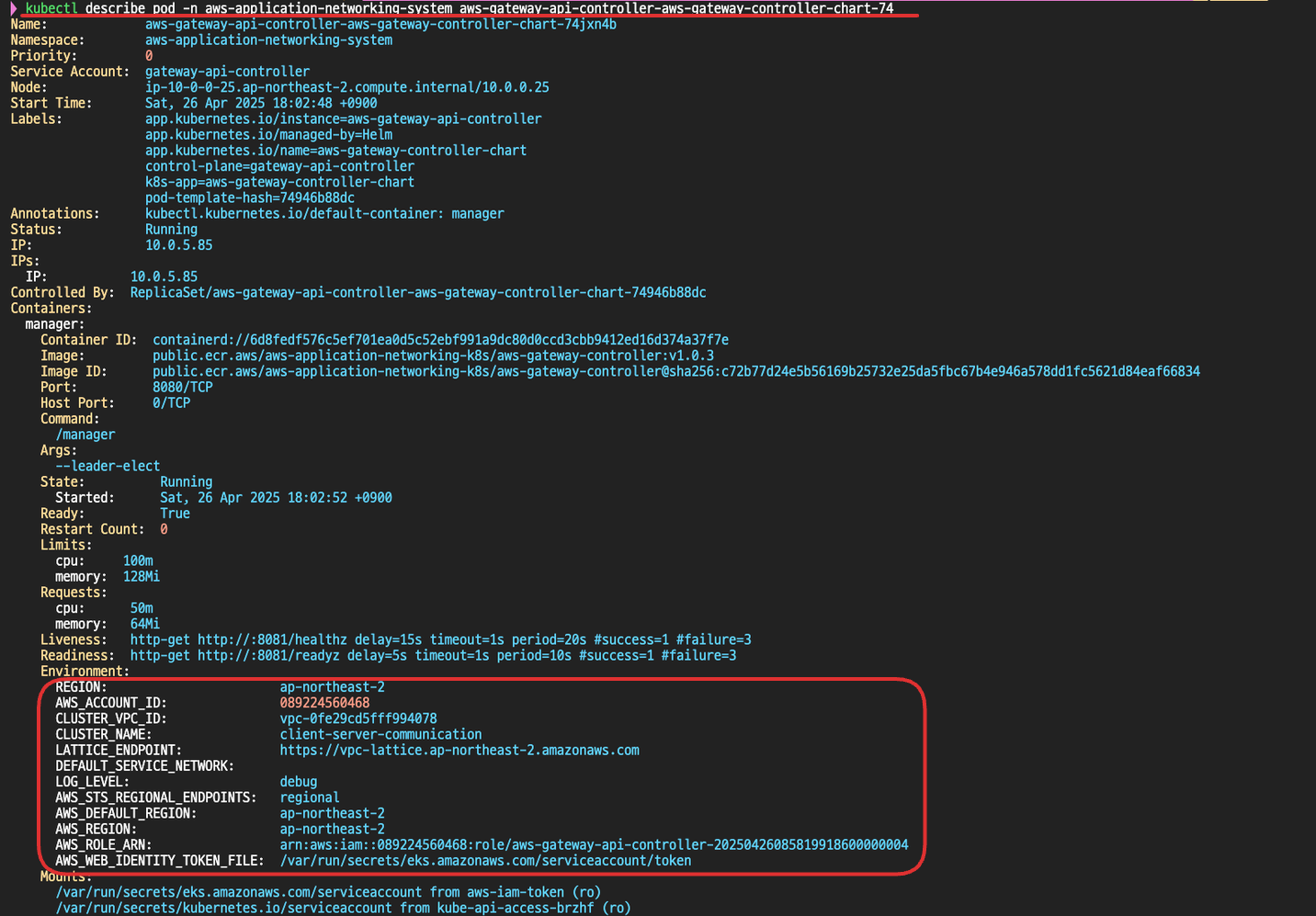Click AWS_STS_REGIONAL_ENDPOINTS value regional
Image resolution: width=1316 pixels, height=916 pixels.
point(310,797)
